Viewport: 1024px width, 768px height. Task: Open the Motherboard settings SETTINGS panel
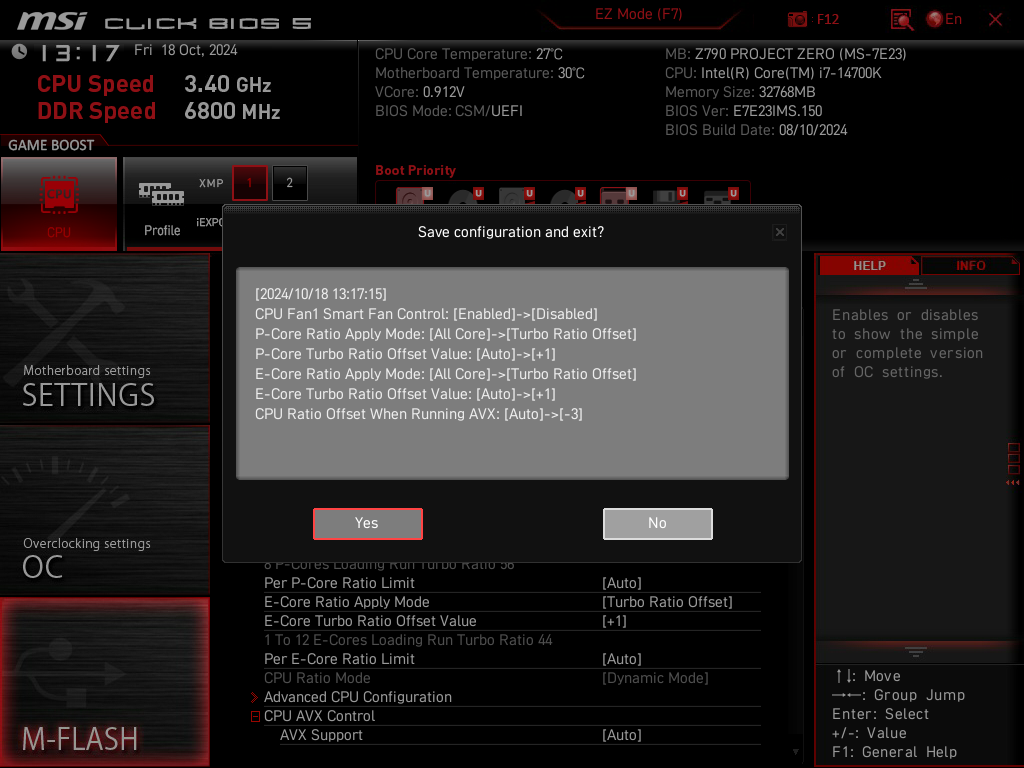tap(104, 338)
